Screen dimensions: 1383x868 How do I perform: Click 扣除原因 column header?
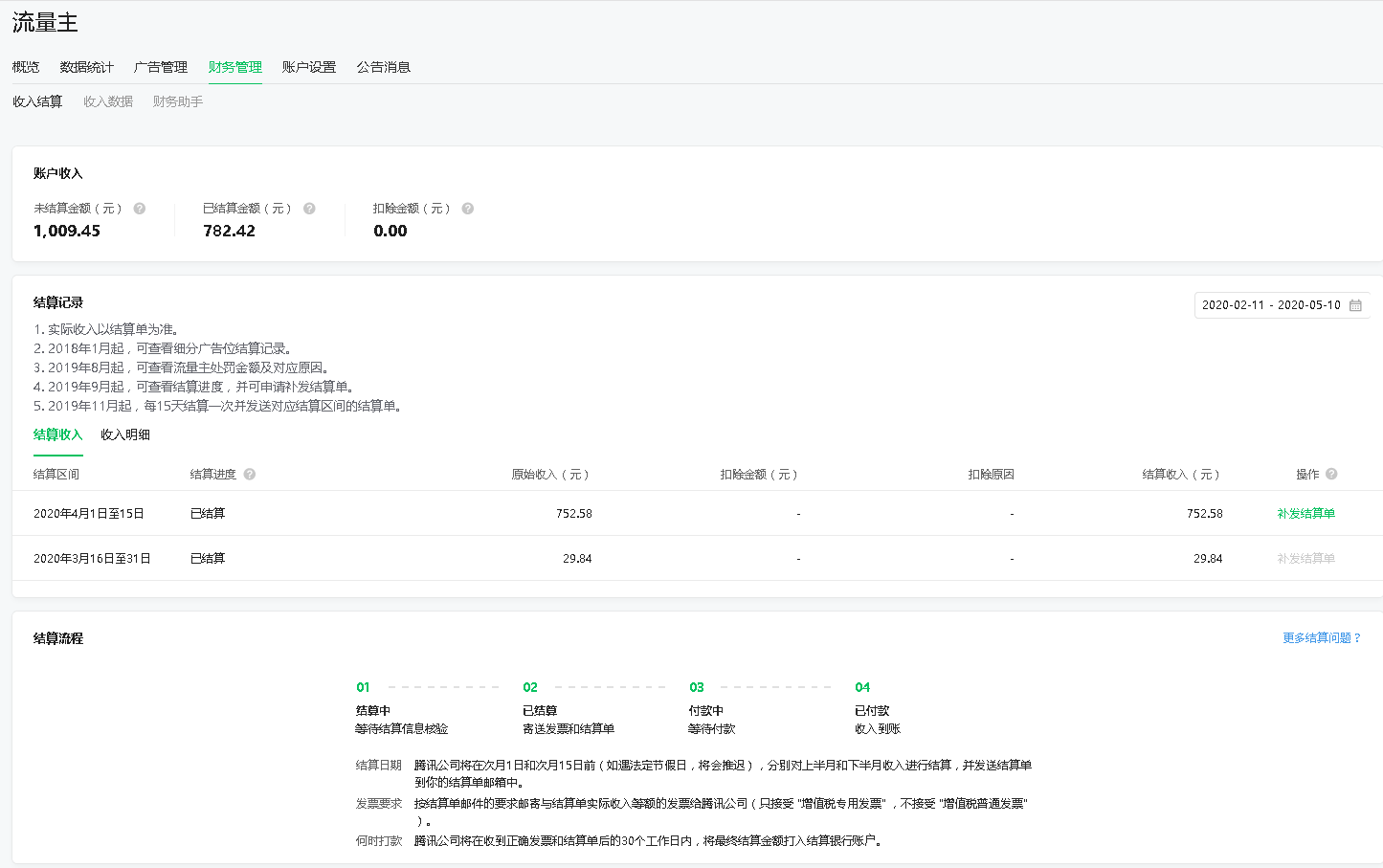991,475
